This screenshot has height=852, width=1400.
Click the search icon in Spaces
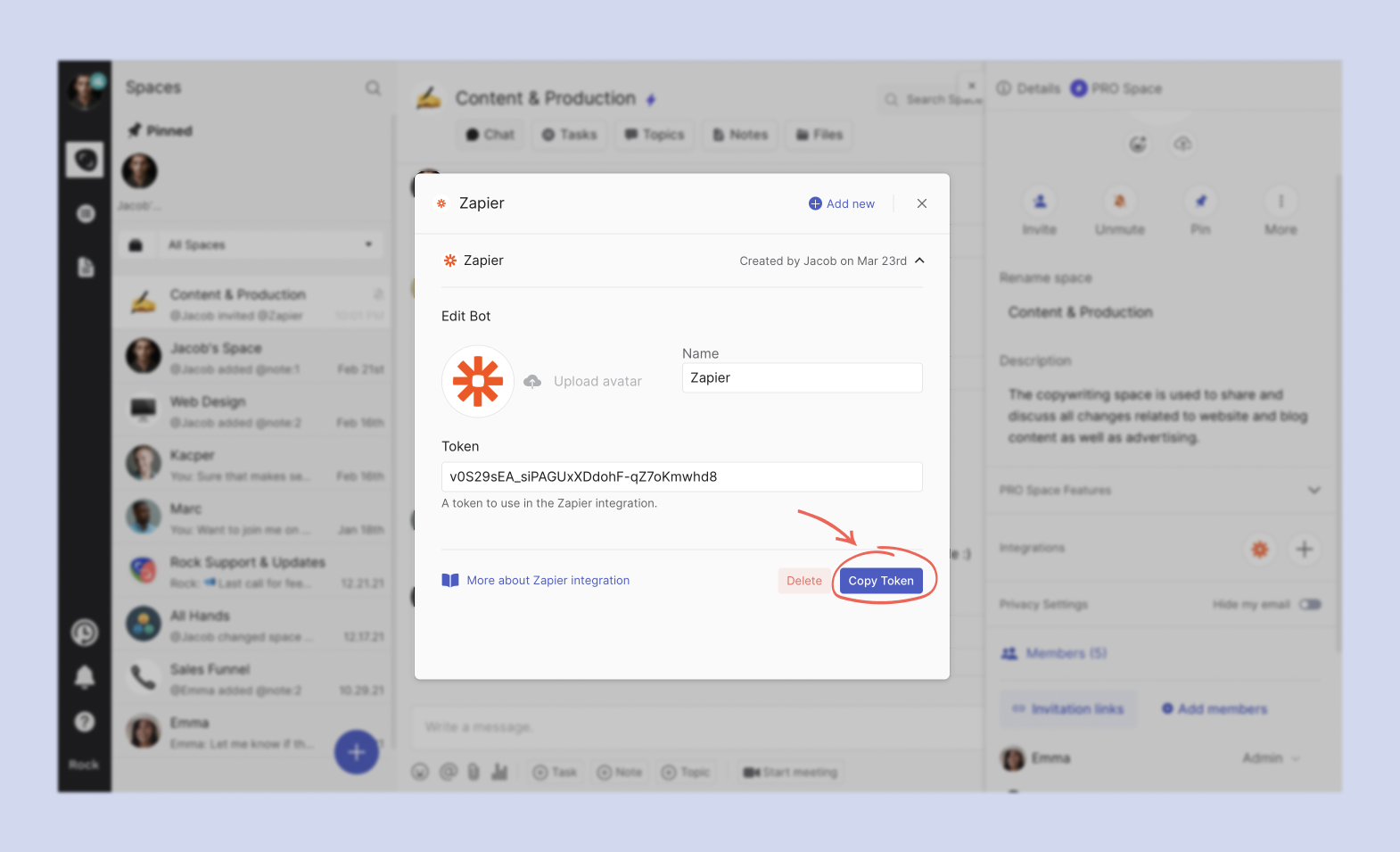[x=373, y=87]
